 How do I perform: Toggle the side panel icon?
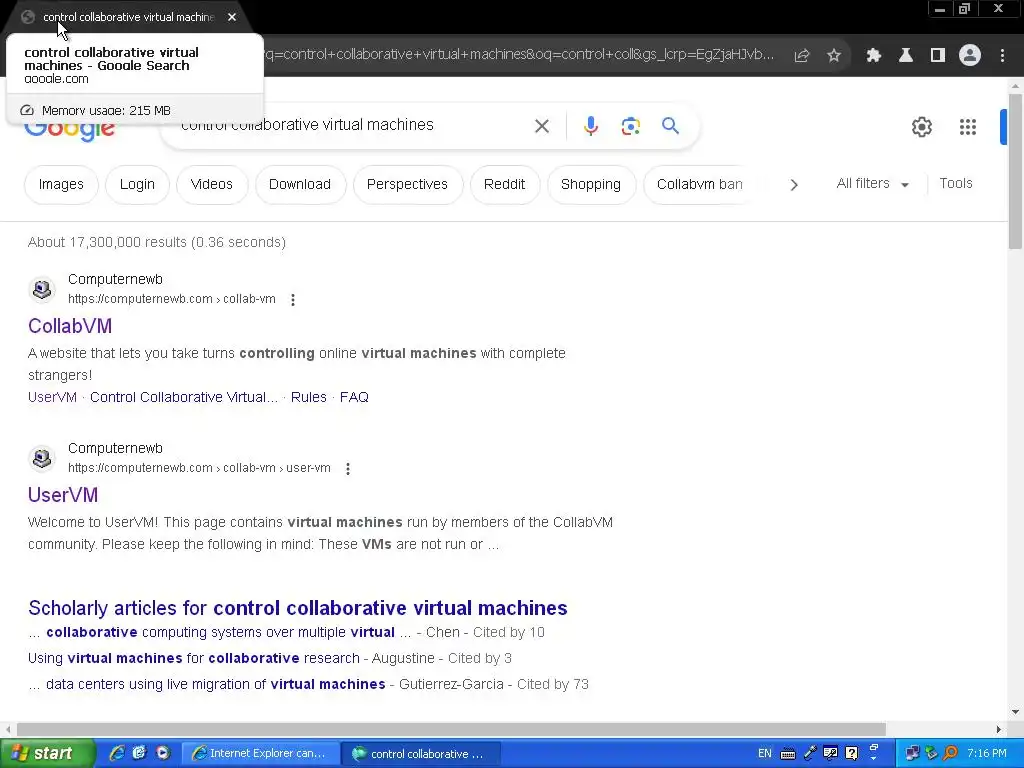click(x=938, y=56)
